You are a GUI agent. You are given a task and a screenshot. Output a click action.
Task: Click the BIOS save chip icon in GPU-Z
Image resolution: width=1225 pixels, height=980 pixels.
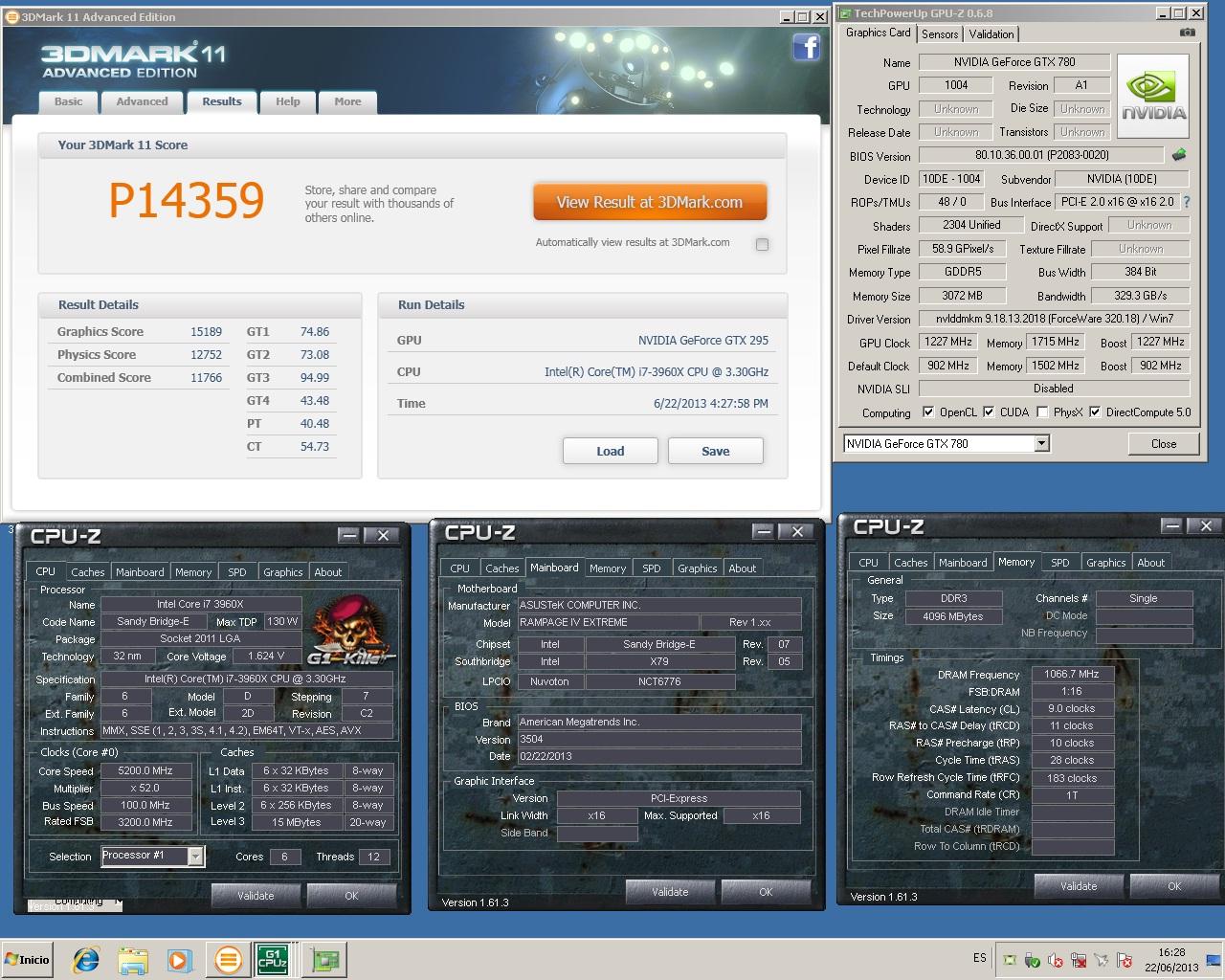click(x=1179, y=154)
